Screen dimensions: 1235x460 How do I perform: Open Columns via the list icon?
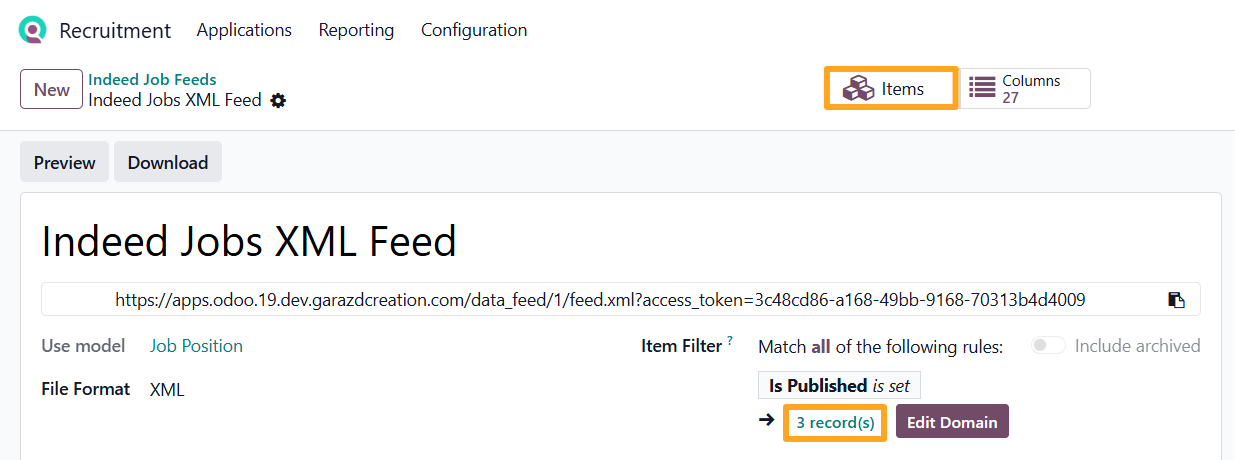tap(983, 88)
